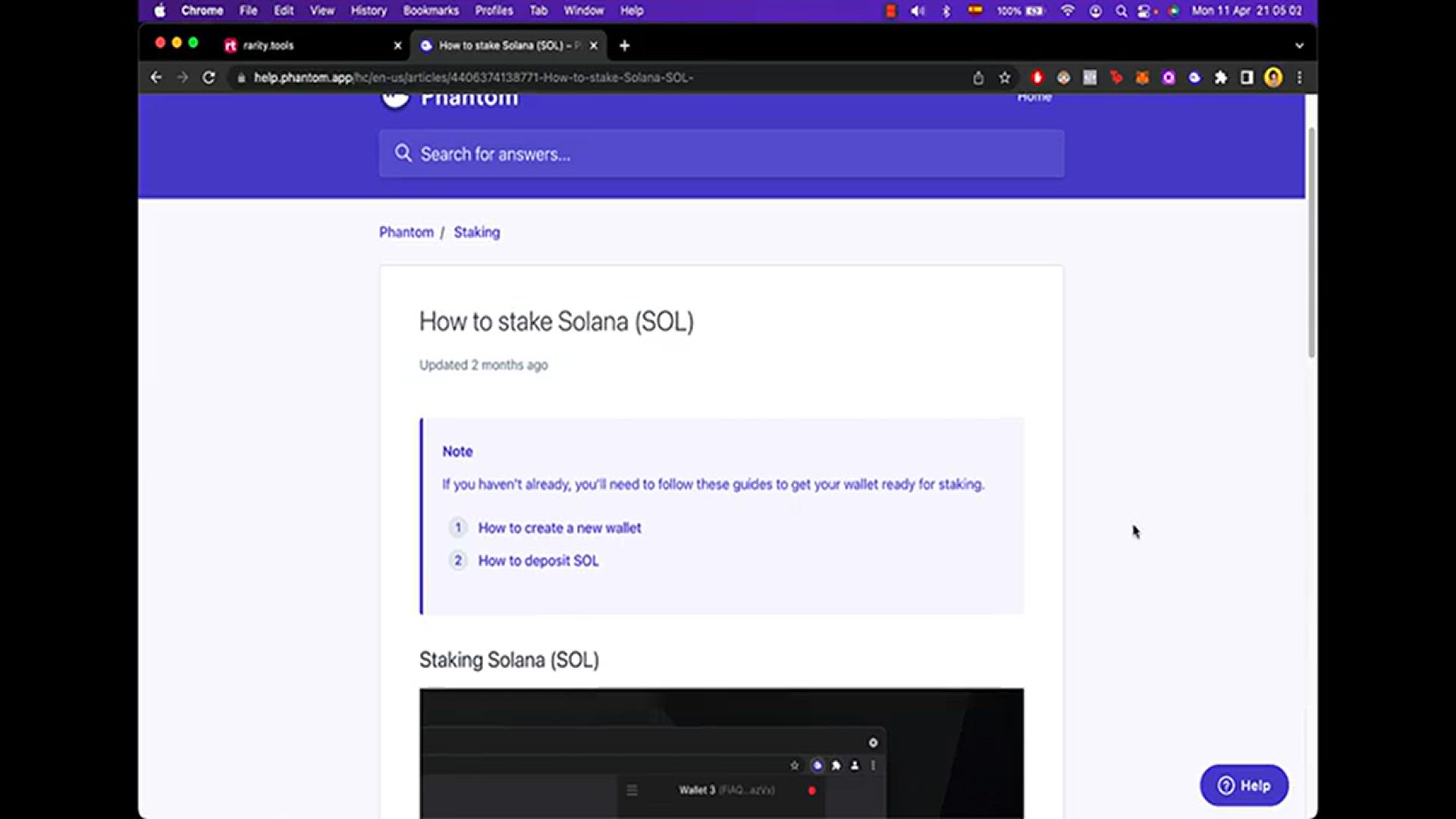Open the Phantom wallet extension
This screenshot has height=819, width=1456.
tap(1194, 77)
